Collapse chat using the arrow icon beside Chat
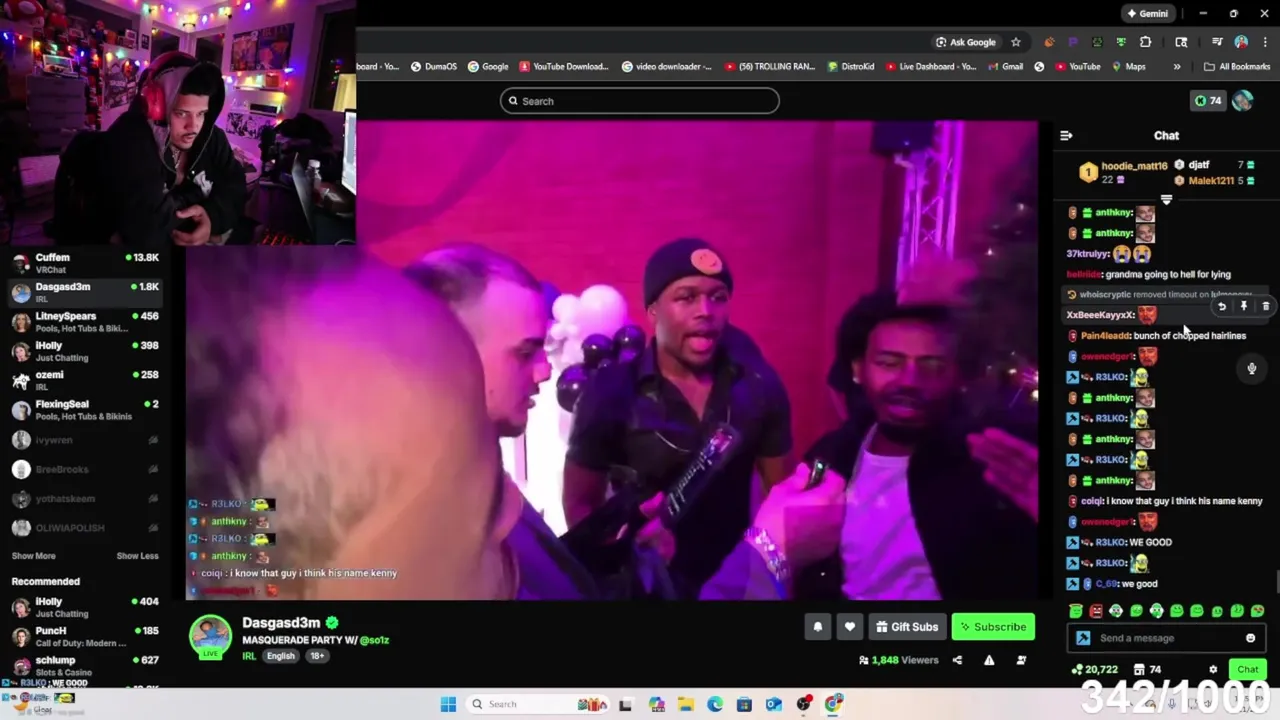Viewport: 1280px width, 720px height. point(1066,135)
